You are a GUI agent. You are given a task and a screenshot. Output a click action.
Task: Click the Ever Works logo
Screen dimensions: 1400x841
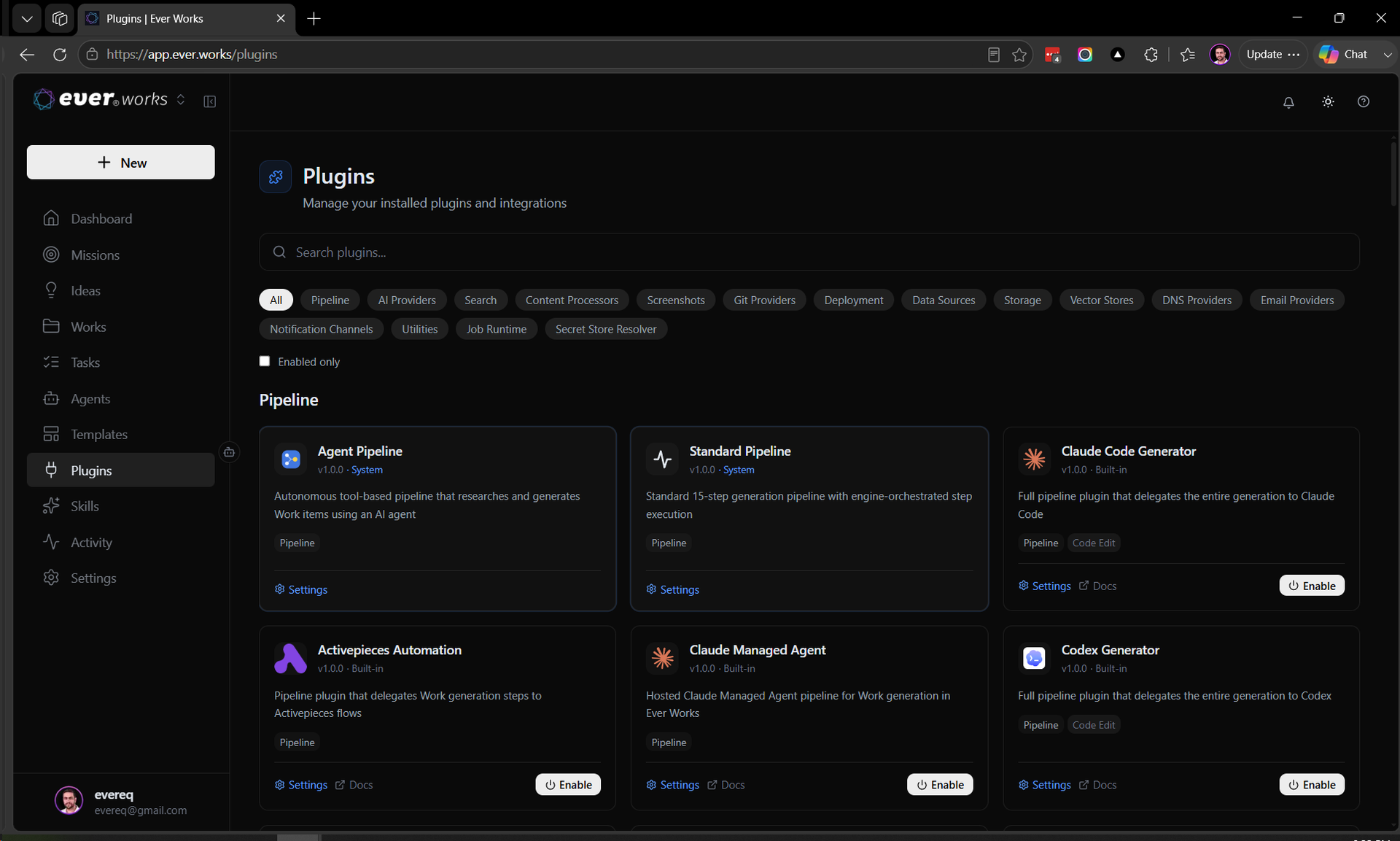click(100, 99)
